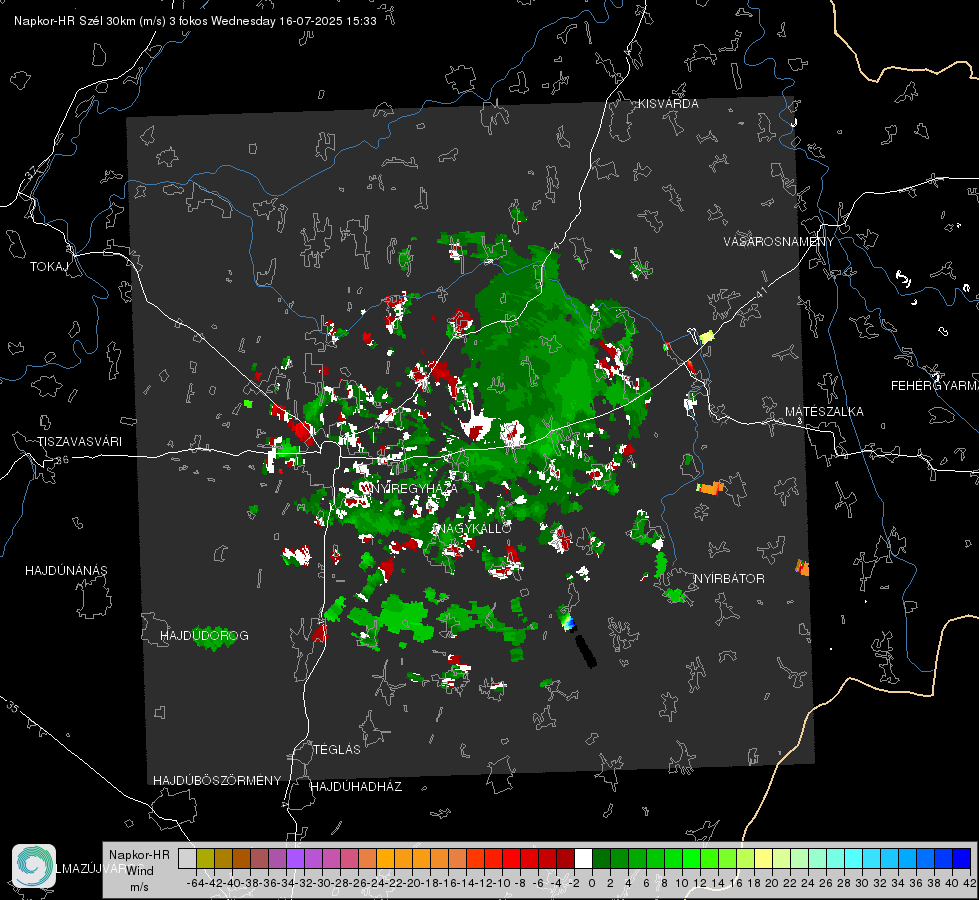This screenshot has width=979, height=900.
Task: Click the swirl logo icon
Action: pyautogui.click(x=34, y=866)
